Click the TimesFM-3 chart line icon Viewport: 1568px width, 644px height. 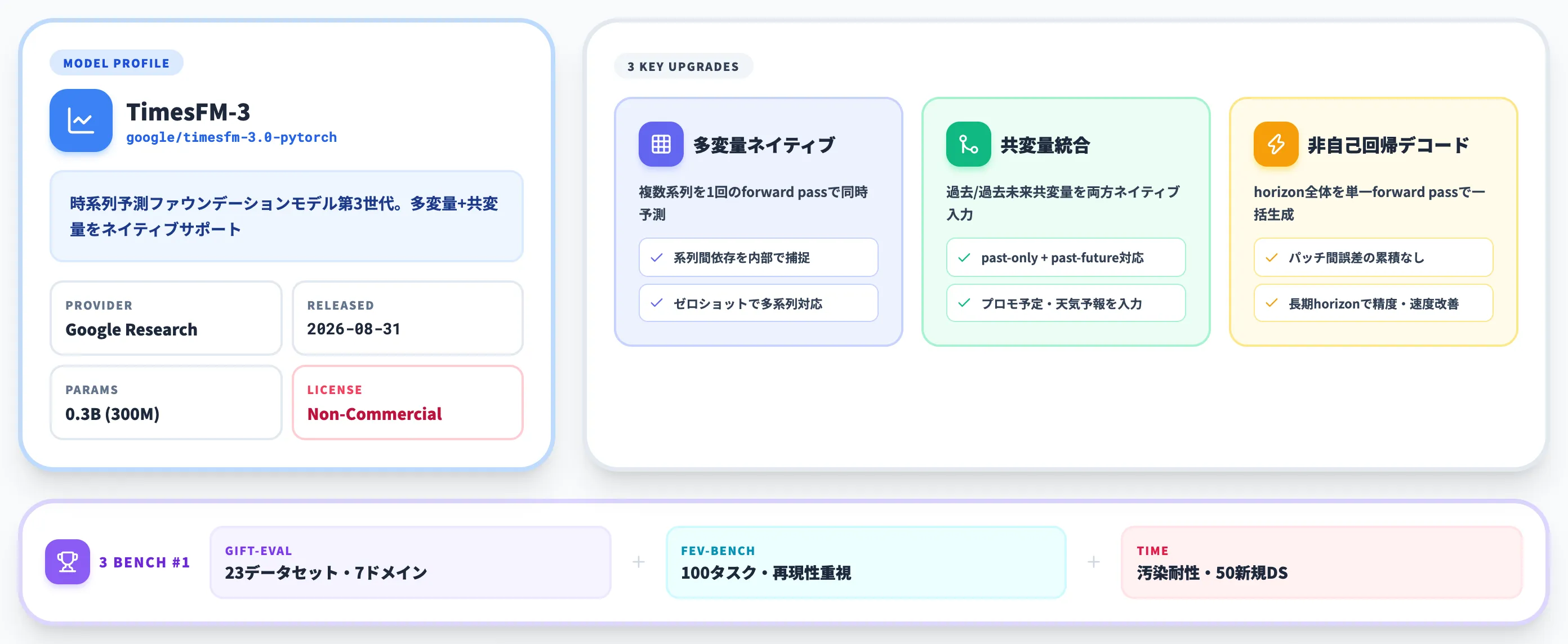(81, 120)
